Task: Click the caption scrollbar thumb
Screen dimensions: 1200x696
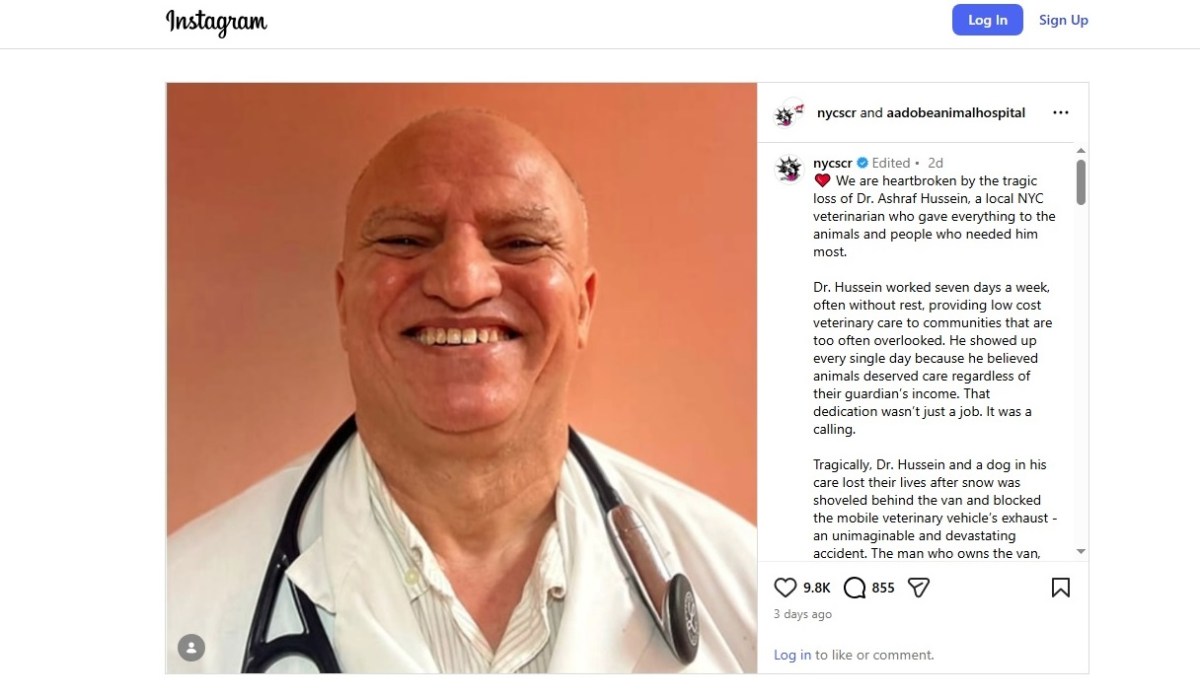Action: click(x=1081, y=182)
